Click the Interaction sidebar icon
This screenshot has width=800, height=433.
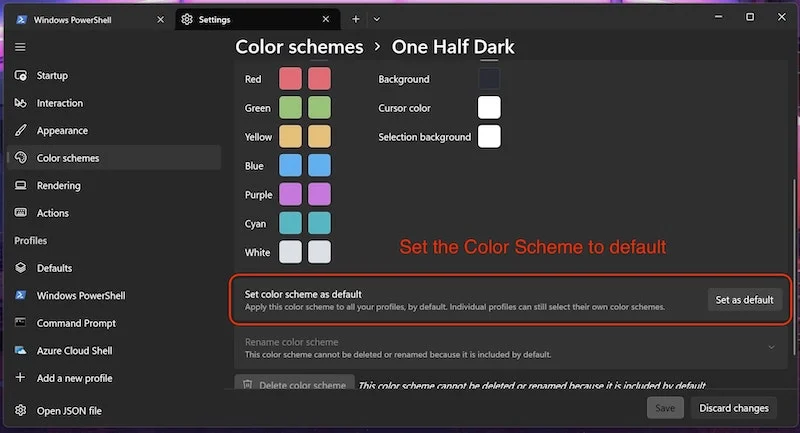point(20,103)
